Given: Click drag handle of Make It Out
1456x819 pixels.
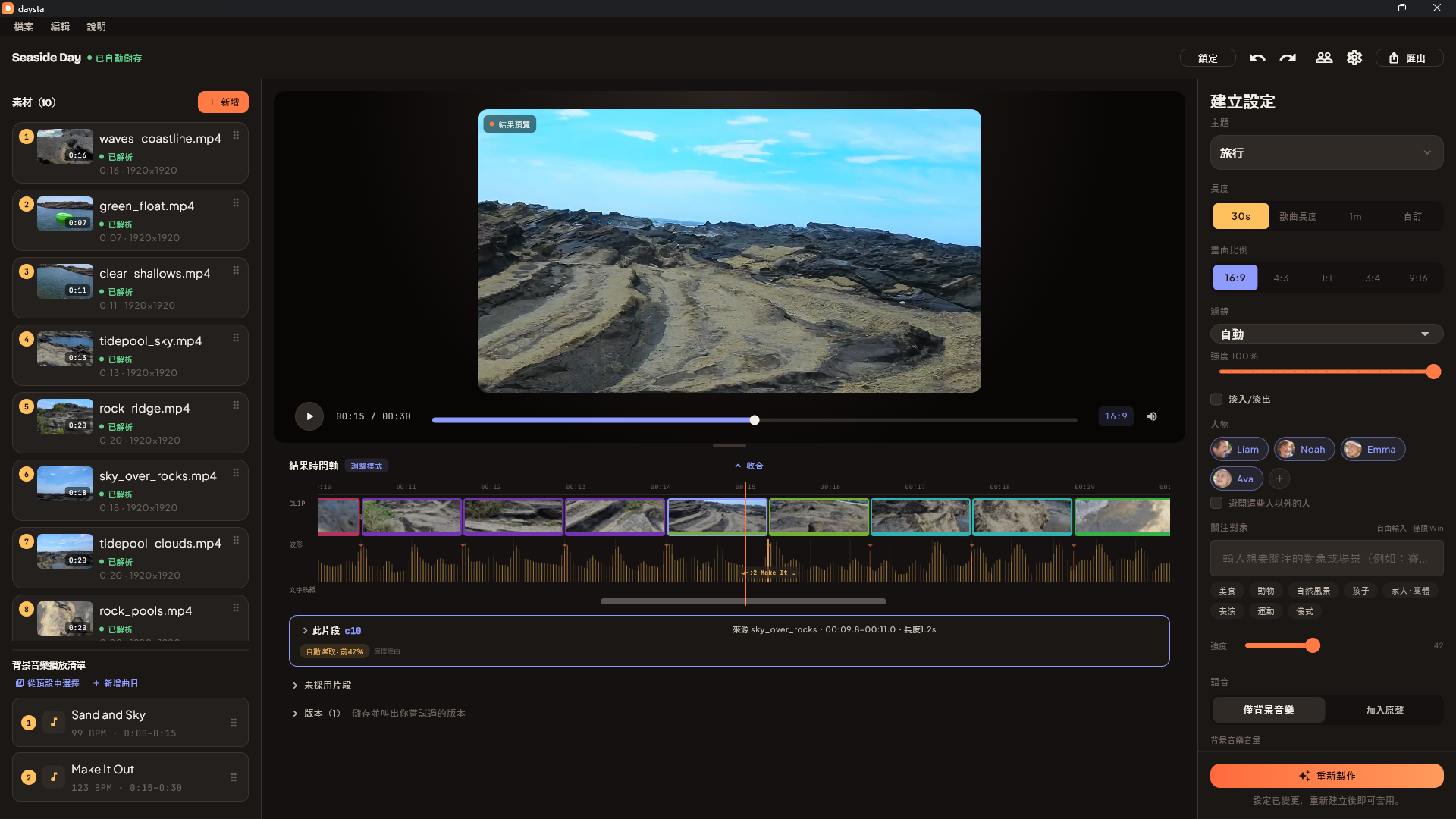Looking at the screenshot, I should pyautogui.click(x=234, y=777).
